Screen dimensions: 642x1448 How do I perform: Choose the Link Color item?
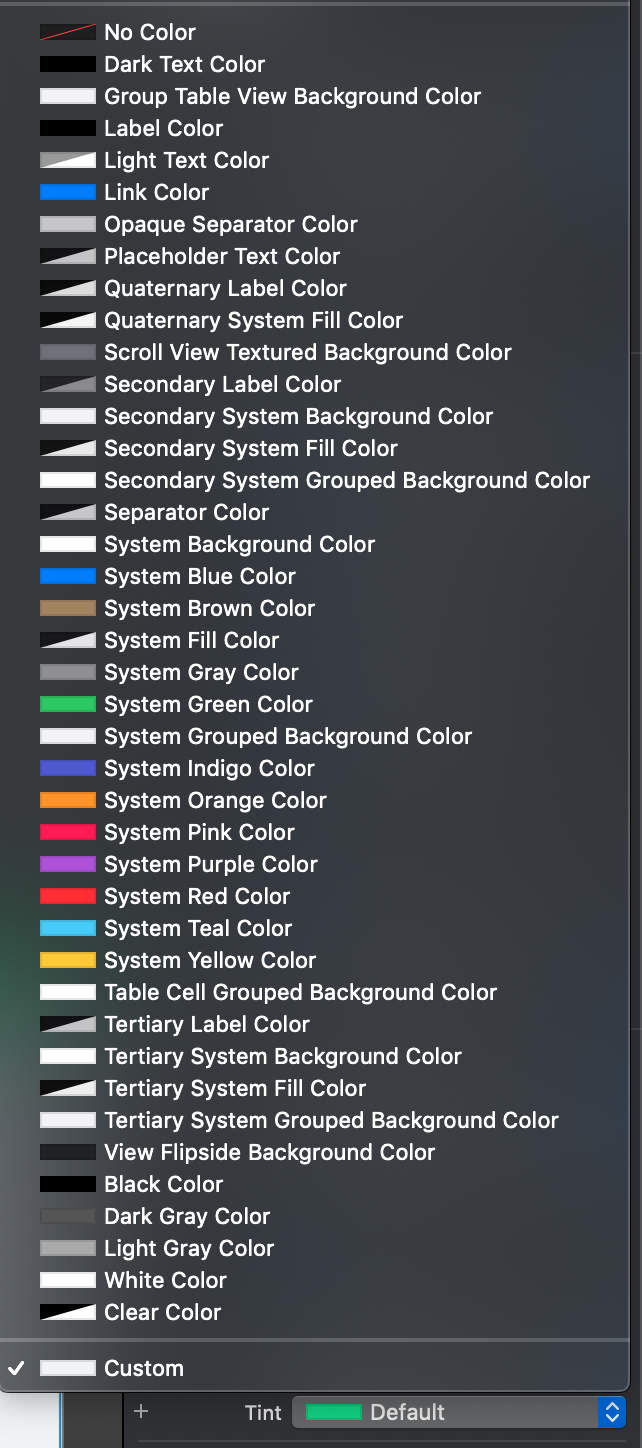click(156, 192)
